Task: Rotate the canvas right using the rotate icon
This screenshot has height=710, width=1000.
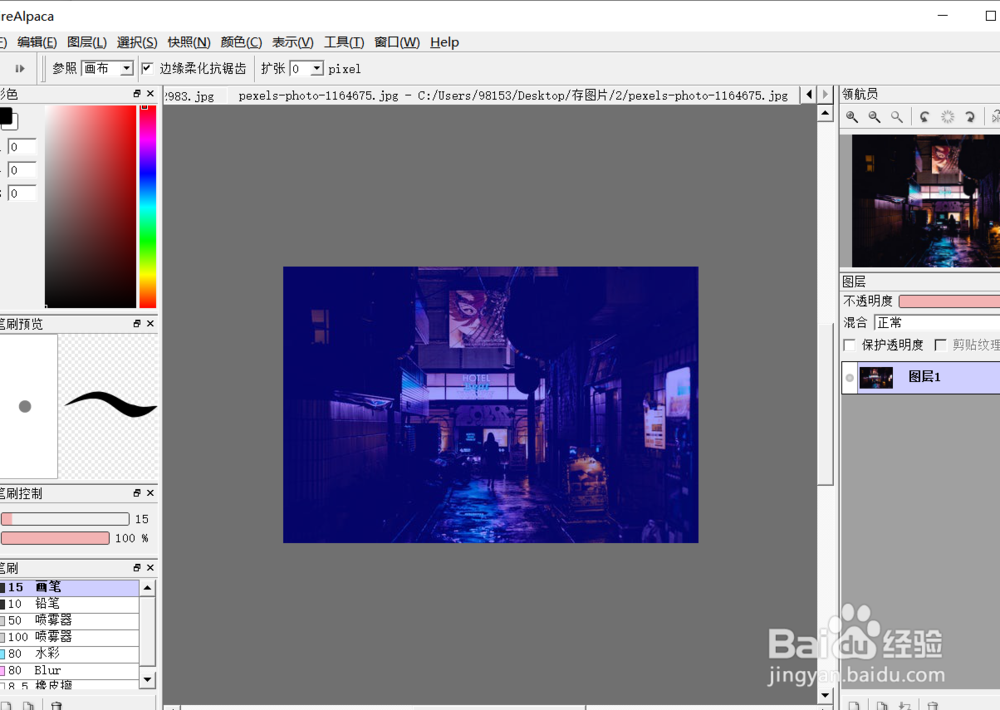Action: [970, 117]
